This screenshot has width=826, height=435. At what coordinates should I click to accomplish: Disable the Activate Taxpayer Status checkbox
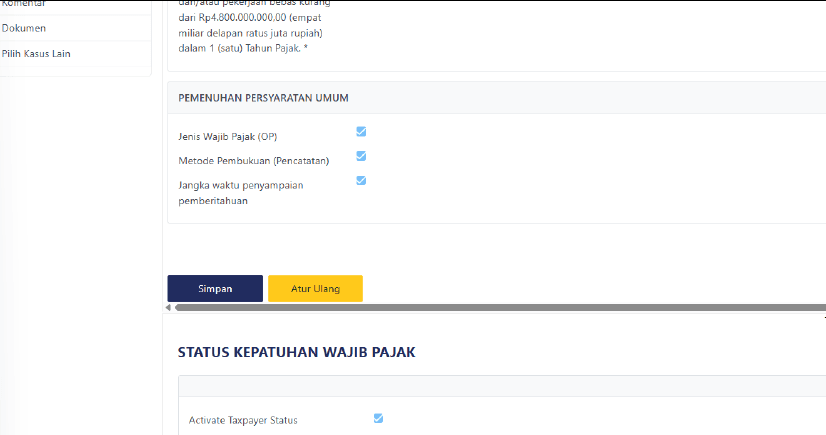pos(378,418)
